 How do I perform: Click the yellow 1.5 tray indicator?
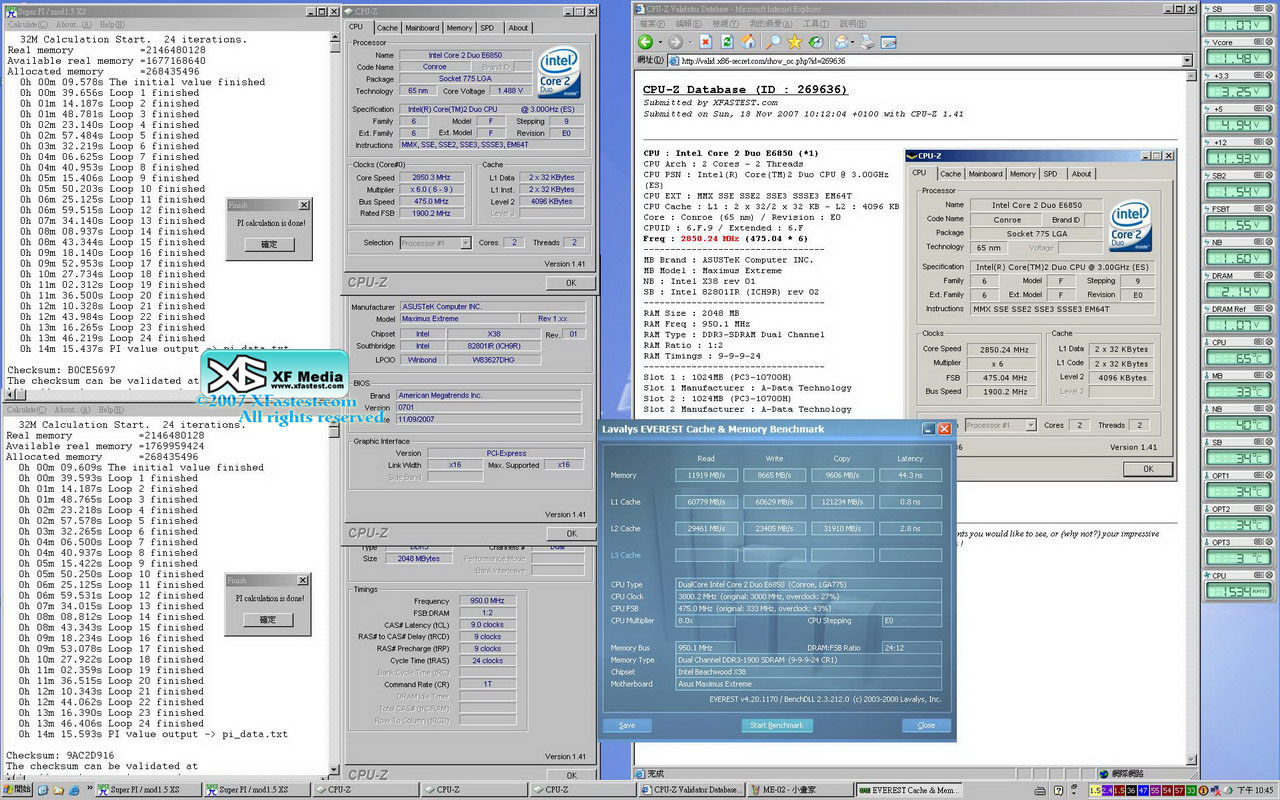tap(1095, 790)
